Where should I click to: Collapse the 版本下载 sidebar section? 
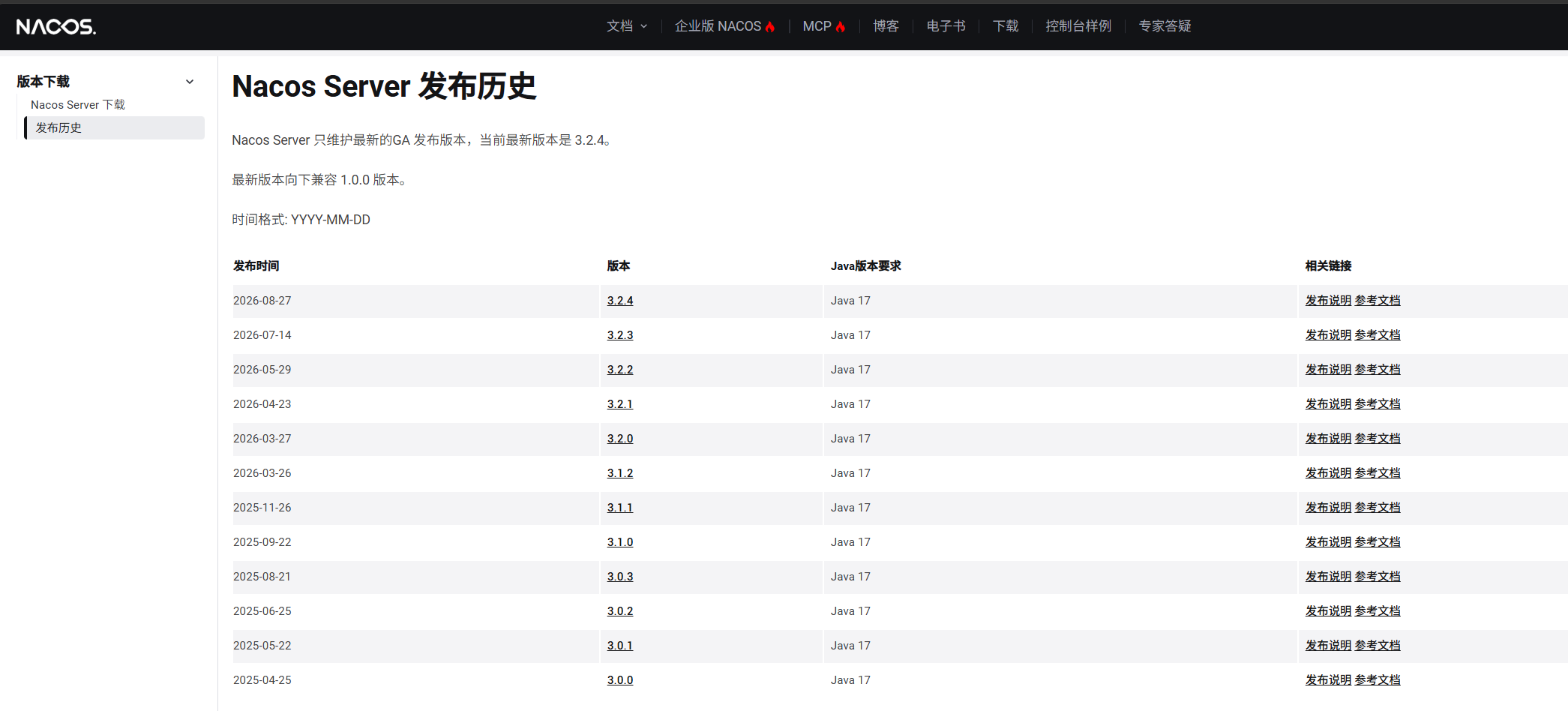190,82
